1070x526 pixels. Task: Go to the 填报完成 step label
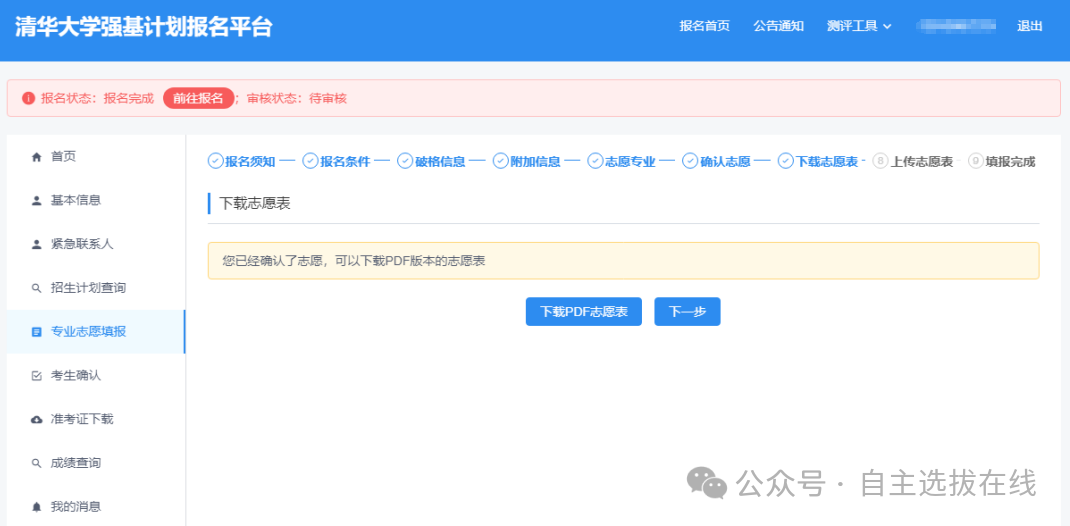click(x=1010, y=162)
